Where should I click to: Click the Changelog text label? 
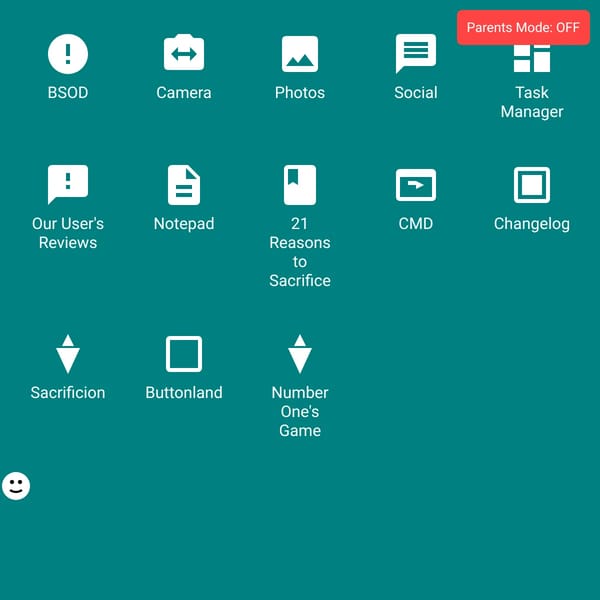pos(532,223)
